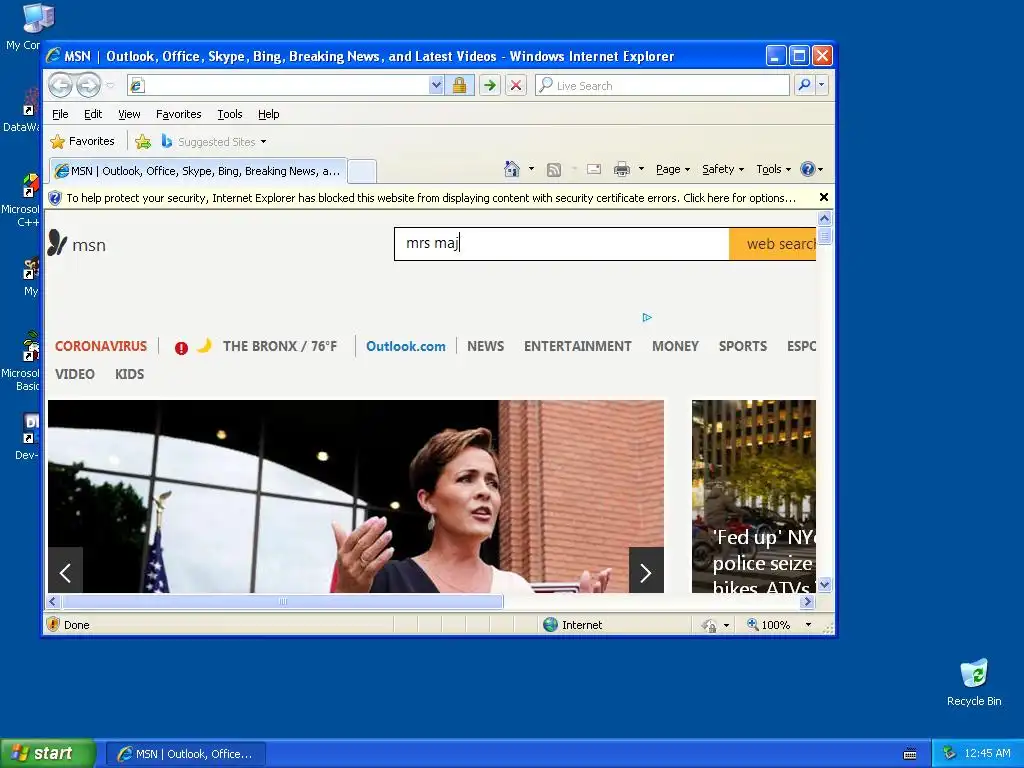Expand the Print options dropdown arrow
The width and height of the screenshot is (1024, 768).
point(641,169)
